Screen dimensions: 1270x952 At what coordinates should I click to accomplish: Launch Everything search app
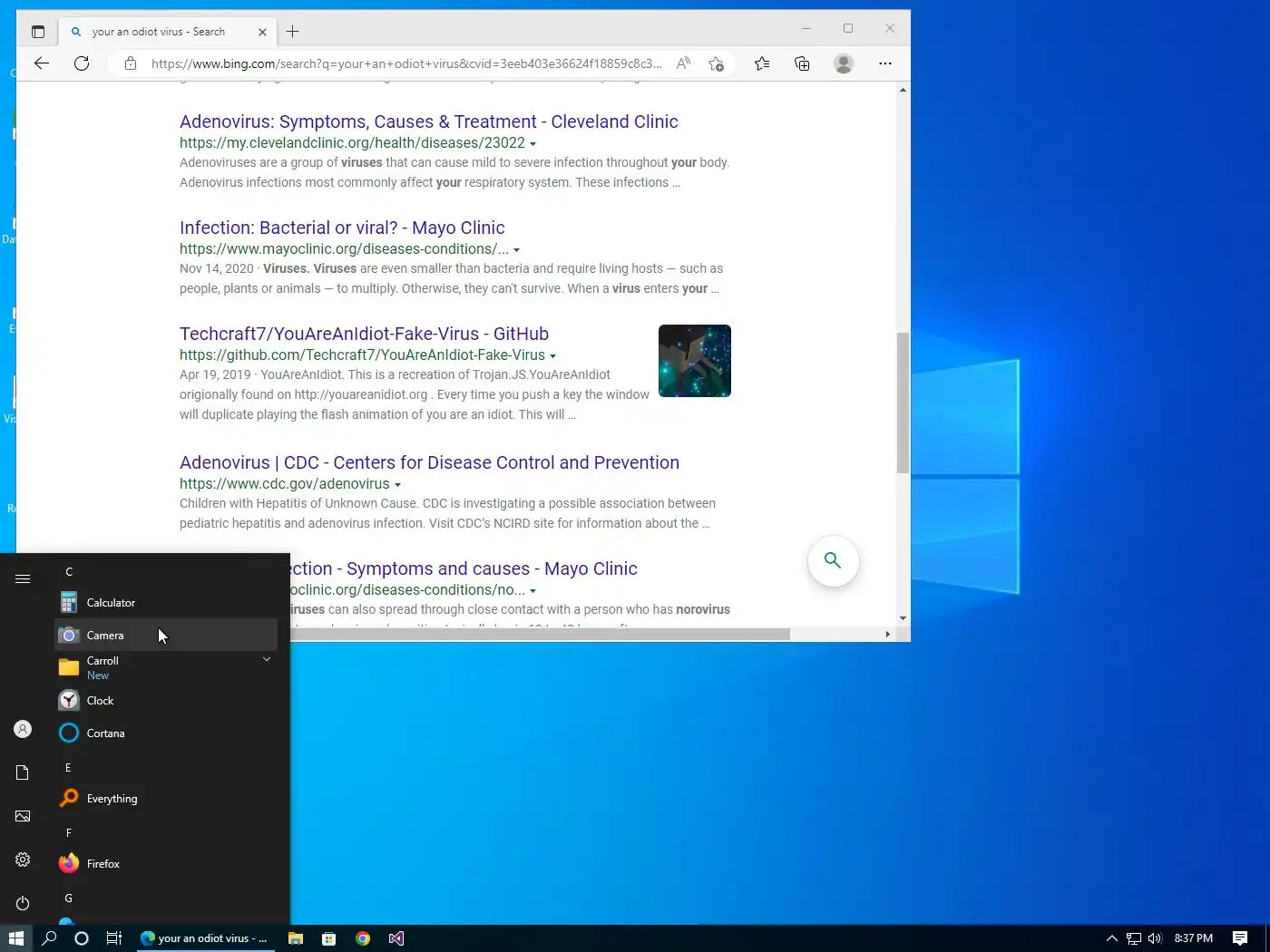[166, 799]
